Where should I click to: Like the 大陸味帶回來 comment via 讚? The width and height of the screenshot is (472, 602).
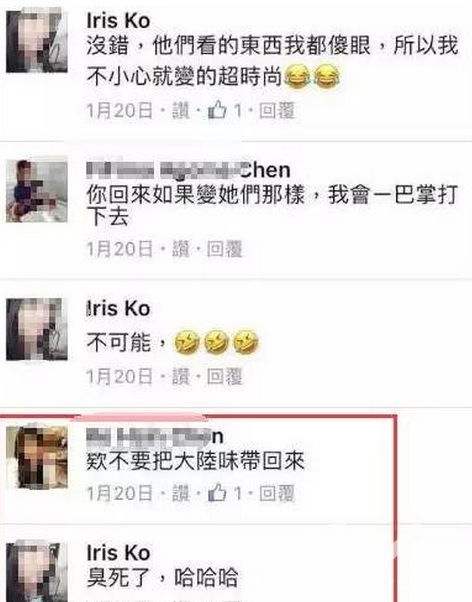pyautogui.click(x=181, y=493)
